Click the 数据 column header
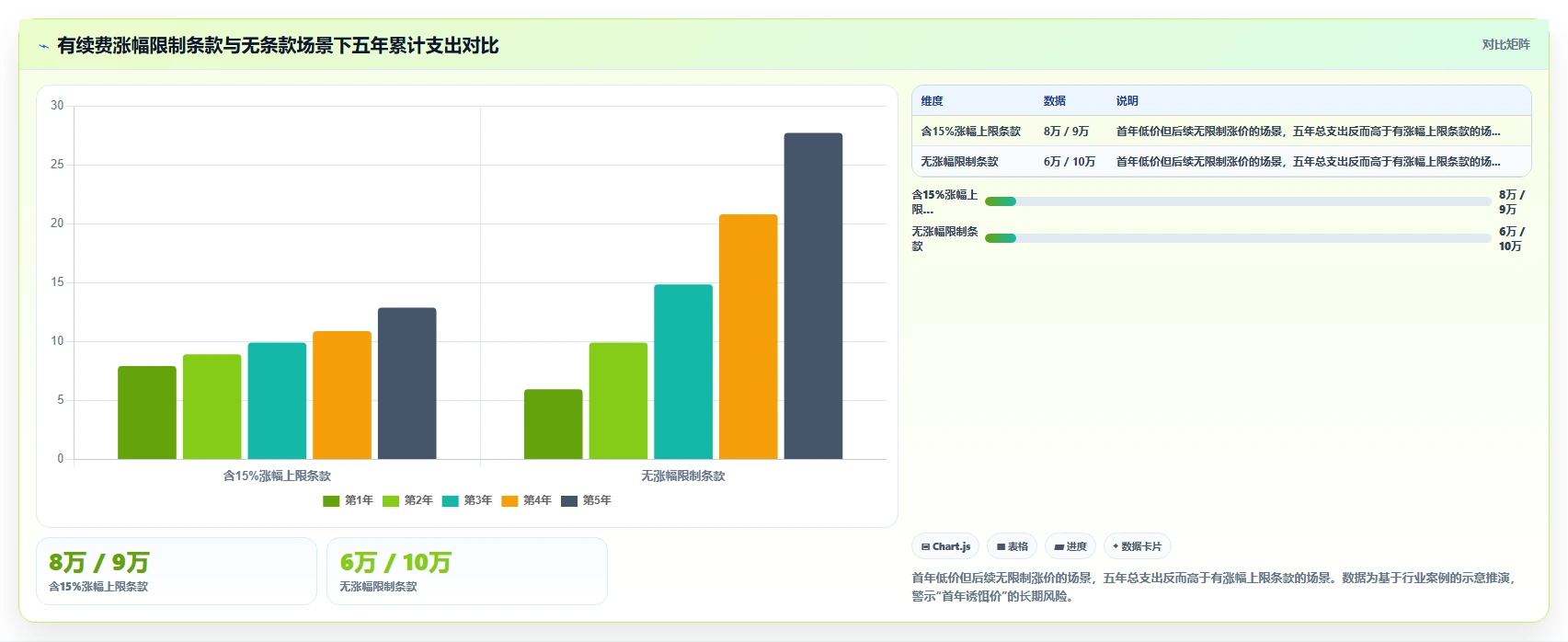This screenshot has width=1568, height=642. [1055, 101]
